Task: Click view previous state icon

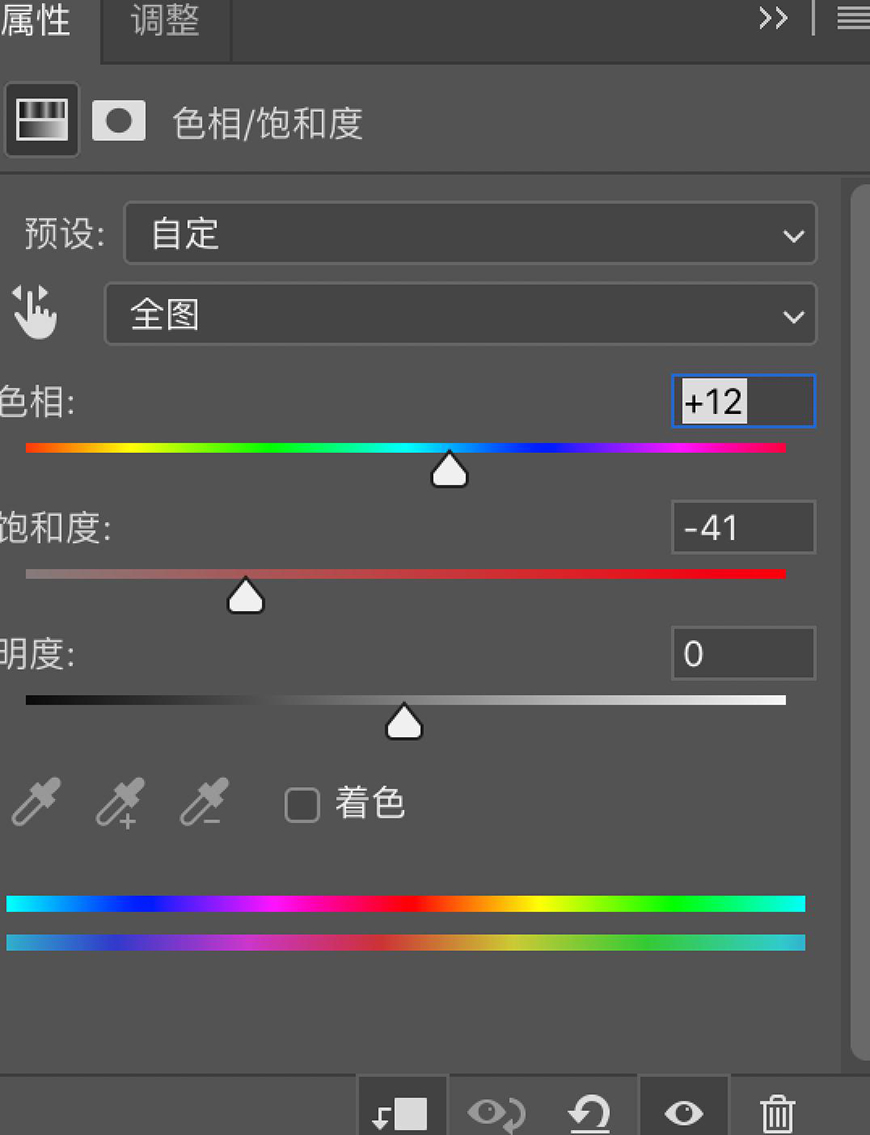Action: point(497,1112)
